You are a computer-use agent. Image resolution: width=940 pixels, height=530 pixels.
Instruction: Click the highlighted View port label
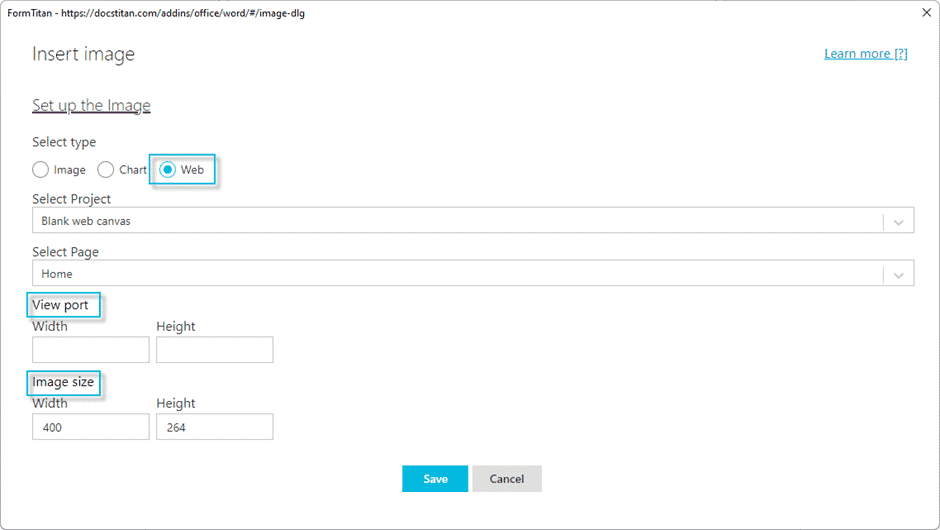[x=61, y=305]
